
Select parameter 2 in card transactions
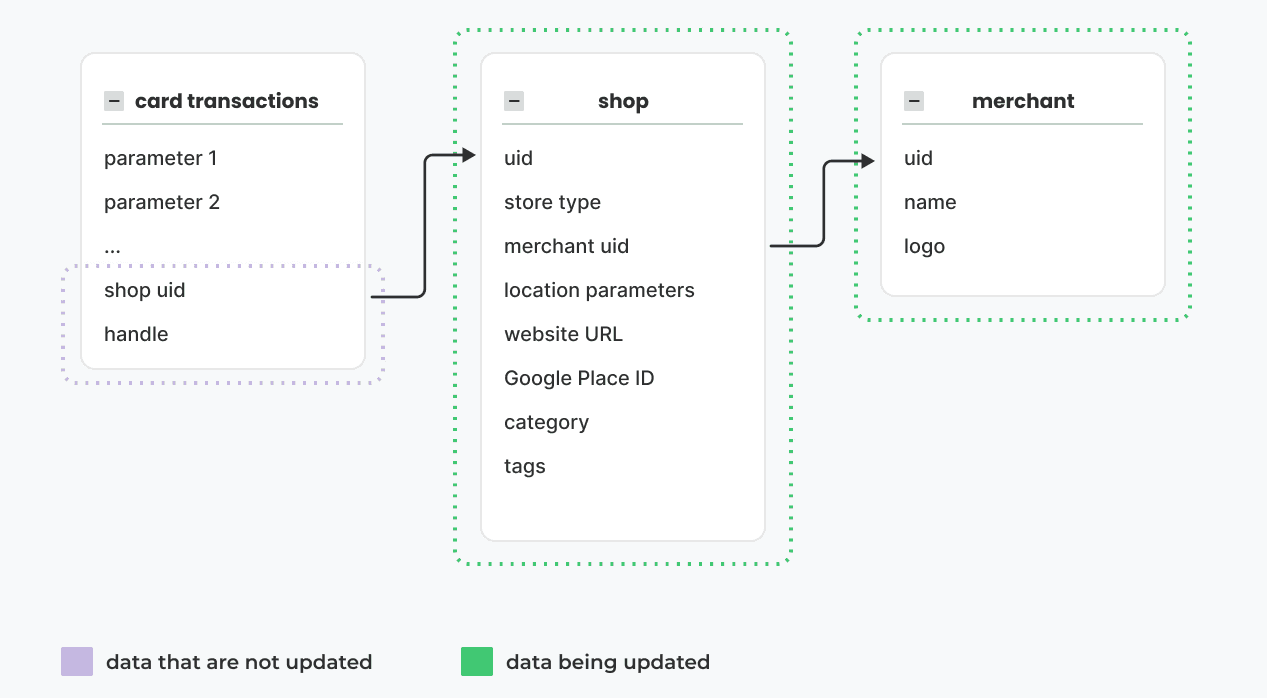161,202
